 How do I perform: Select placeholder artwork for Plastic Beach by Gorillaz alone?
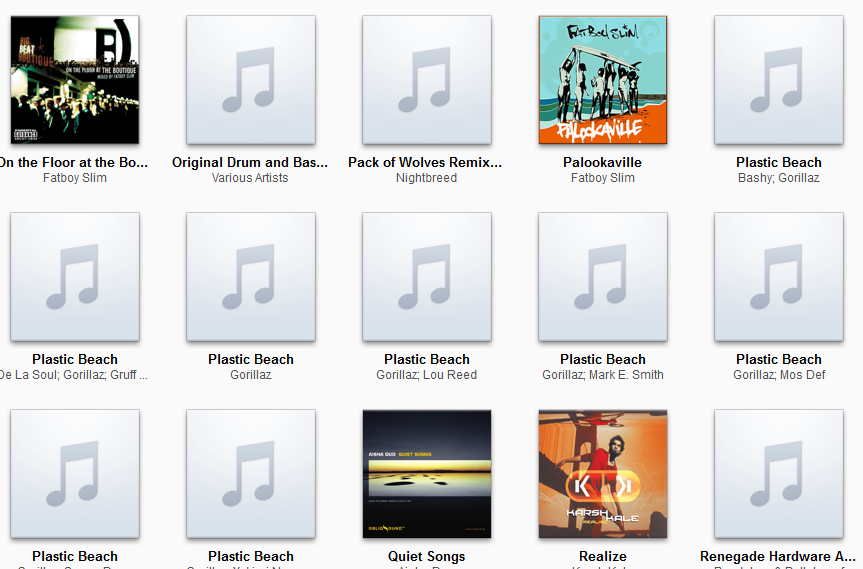coord(251,277)
